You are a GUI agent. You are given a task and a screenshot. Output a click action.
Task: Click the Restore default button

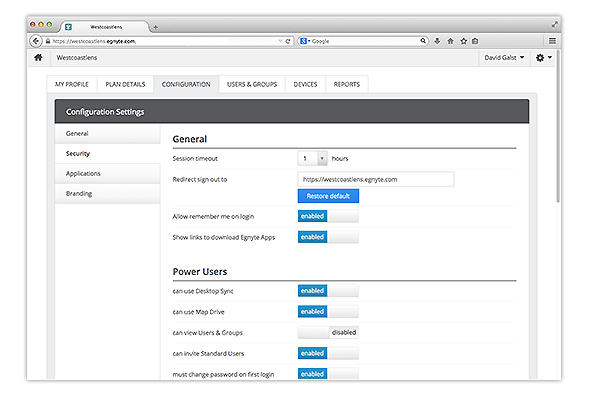[328, 196]
